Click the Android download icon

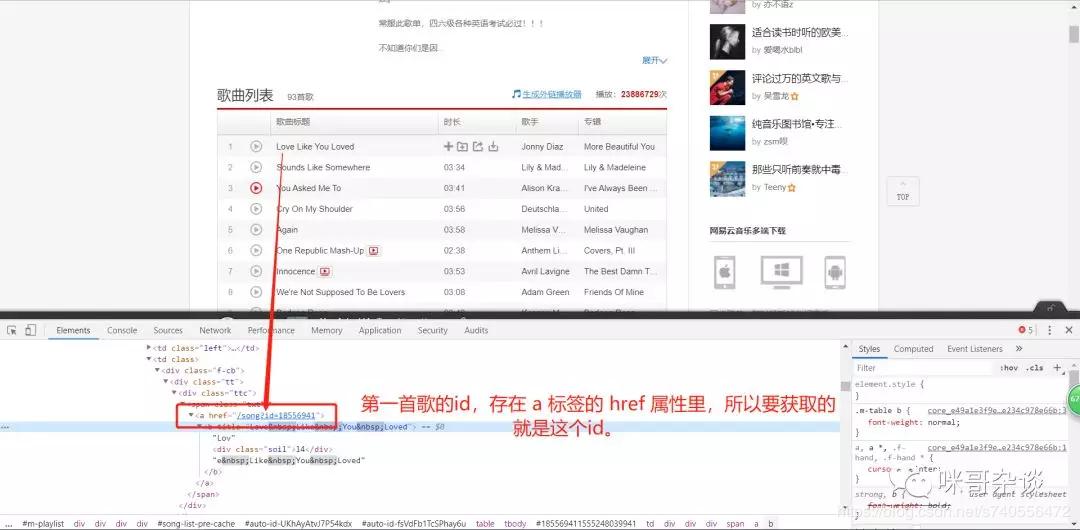[835, 272]
